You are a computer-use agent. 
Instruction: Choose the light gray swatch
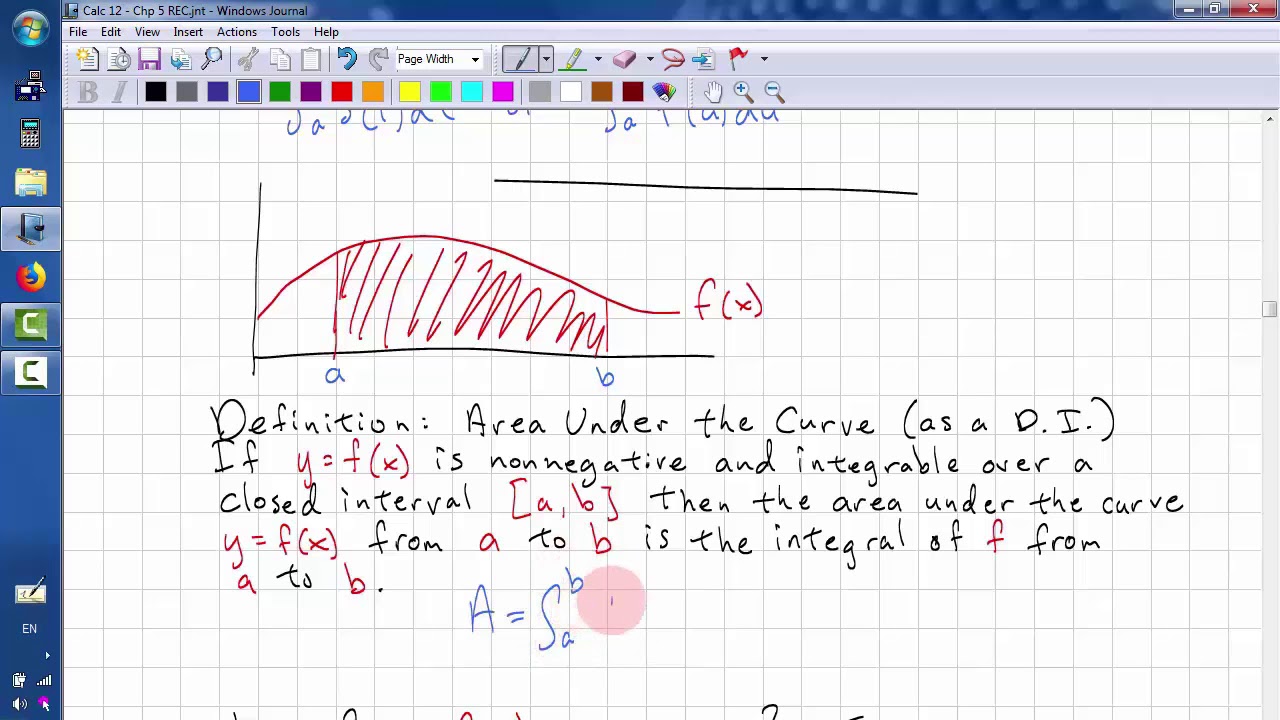(540, 92)
